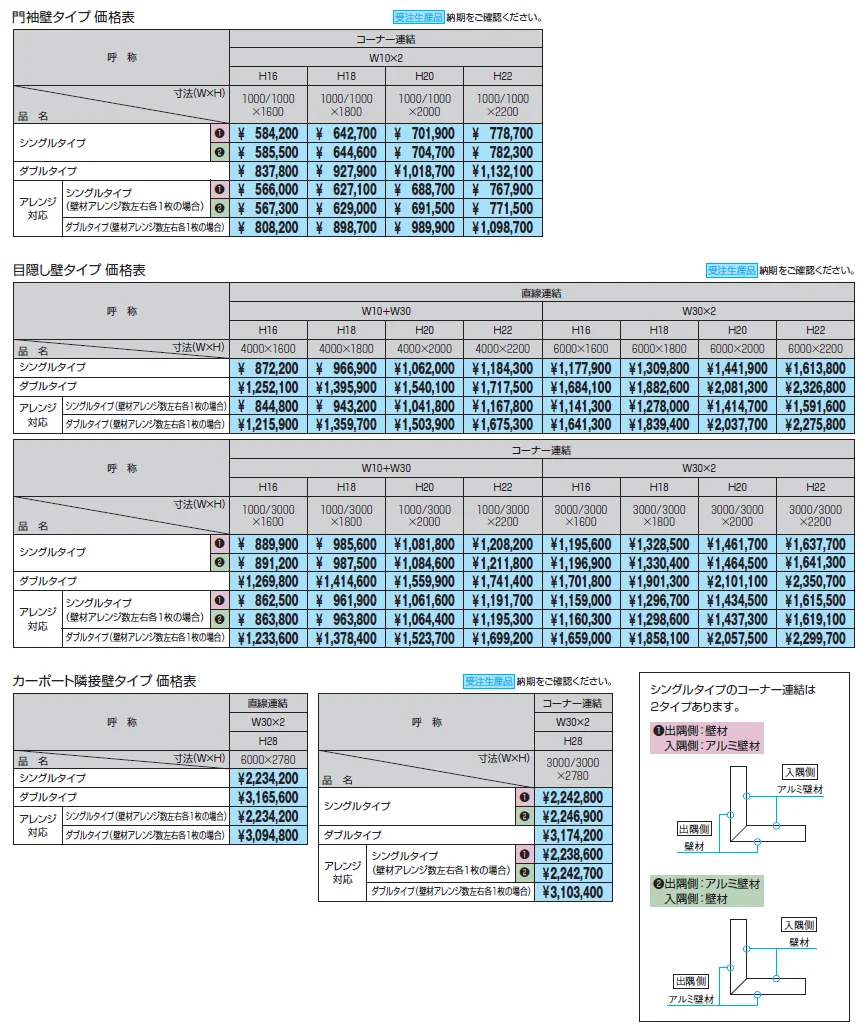Click the pink ❶出隅側:壁材 legend label
Viewport: 868px width, 1034px height.
coord(706,738)
